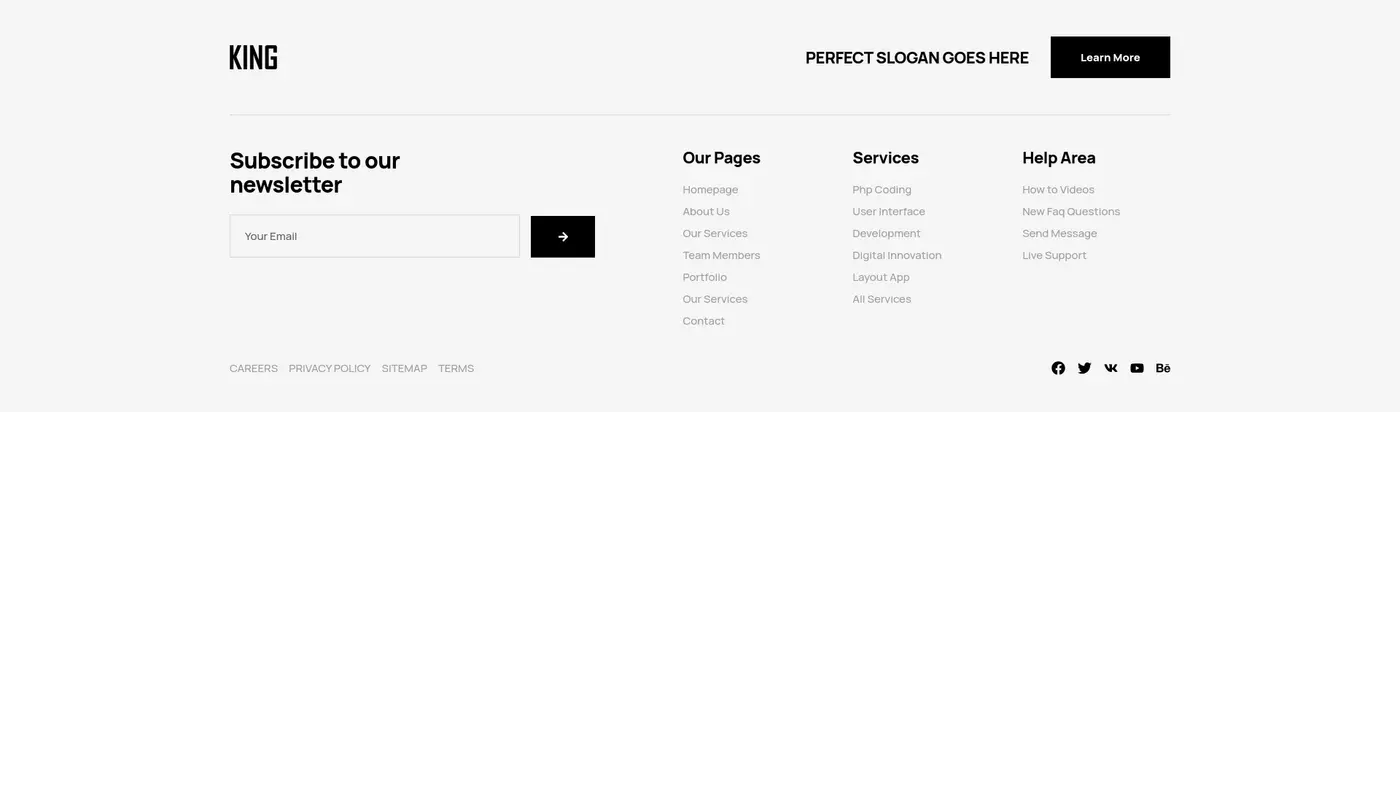The image size is (1400, 788).
Task: Open the Digital Innovation link
Action: 896,256
